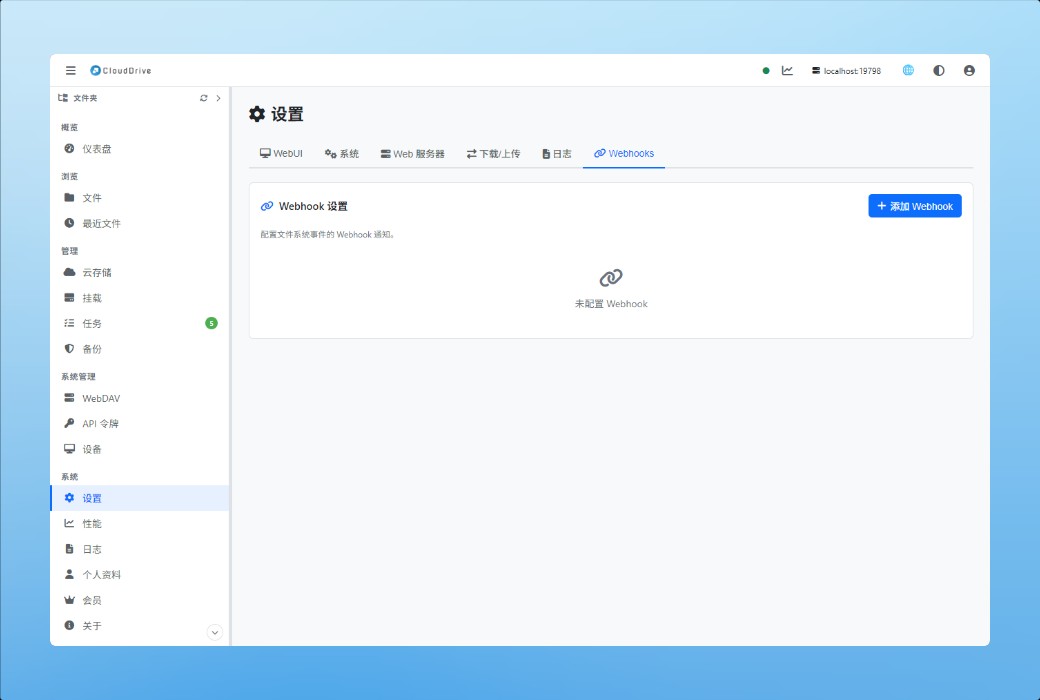Click the green tasks badge showing 5
The image size is (1040, 700).
(x=211, y=323)
